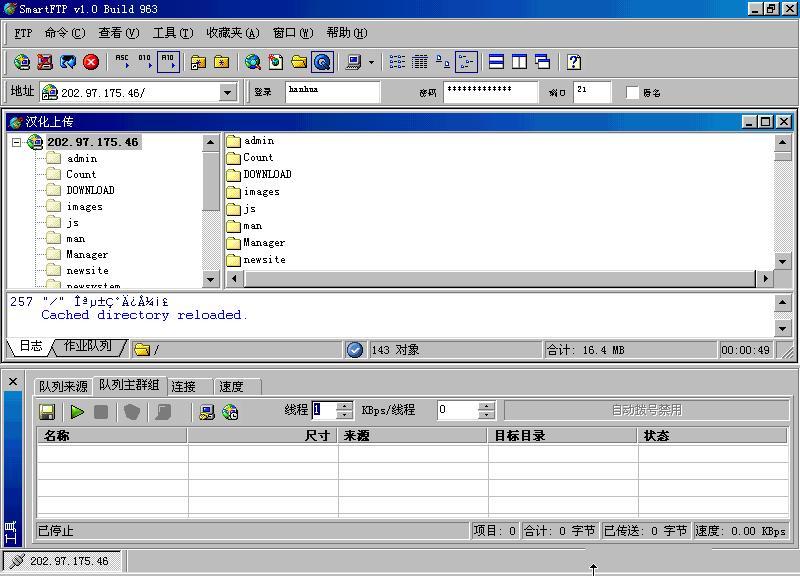800x576 pixels.
Task: Click the masked password field
Action: coord(490,92)
